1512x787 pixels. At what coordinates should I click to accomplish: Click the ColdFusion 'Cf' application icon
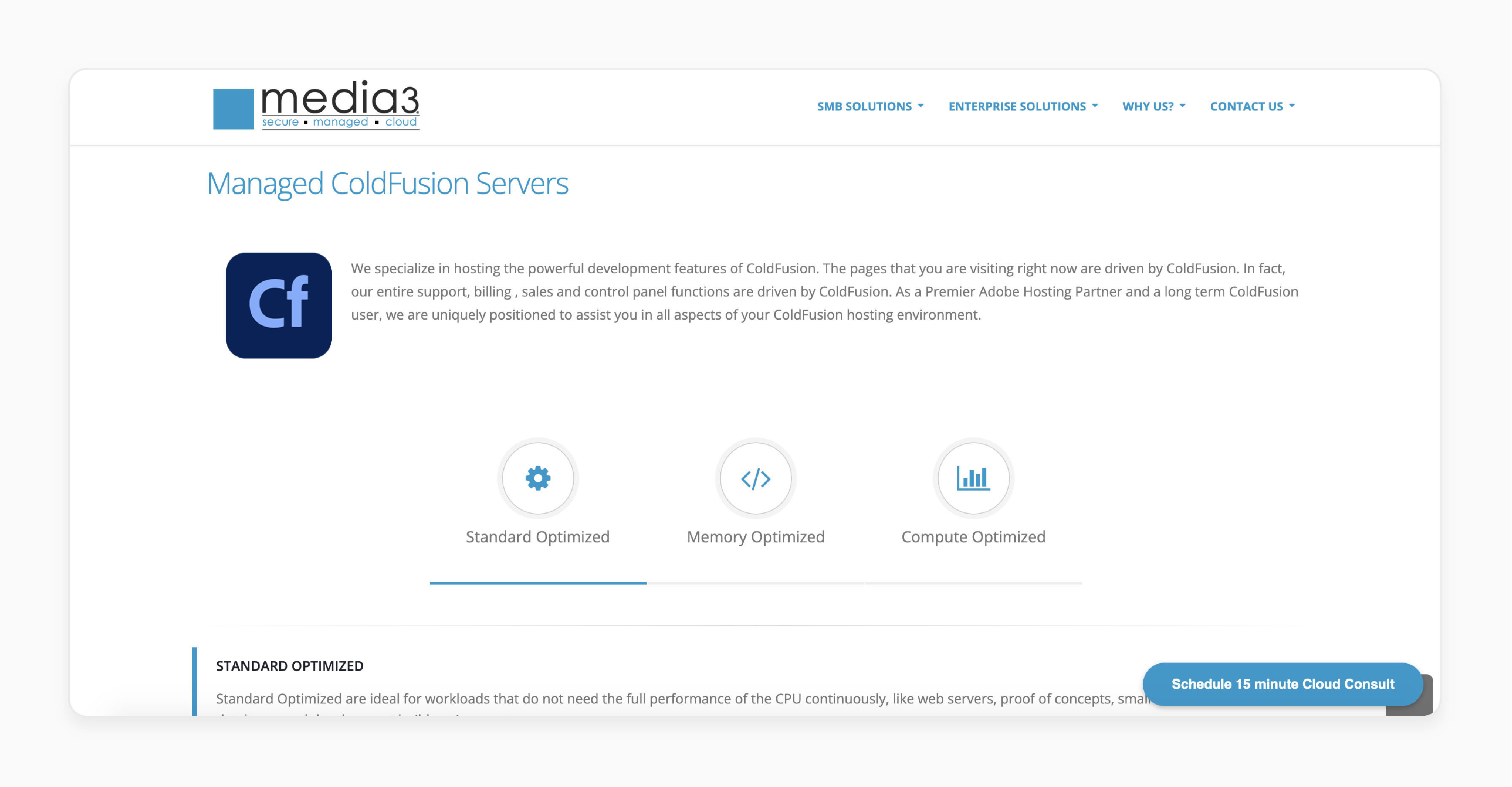[279, 304]
